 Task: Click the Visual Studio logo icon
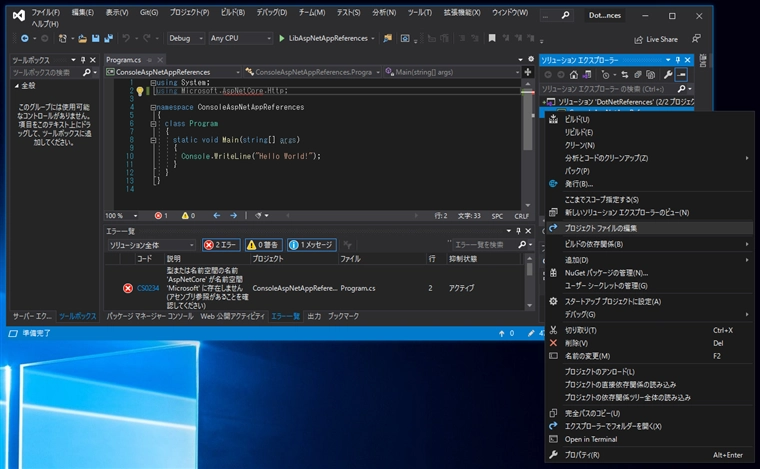click(19, 16)
